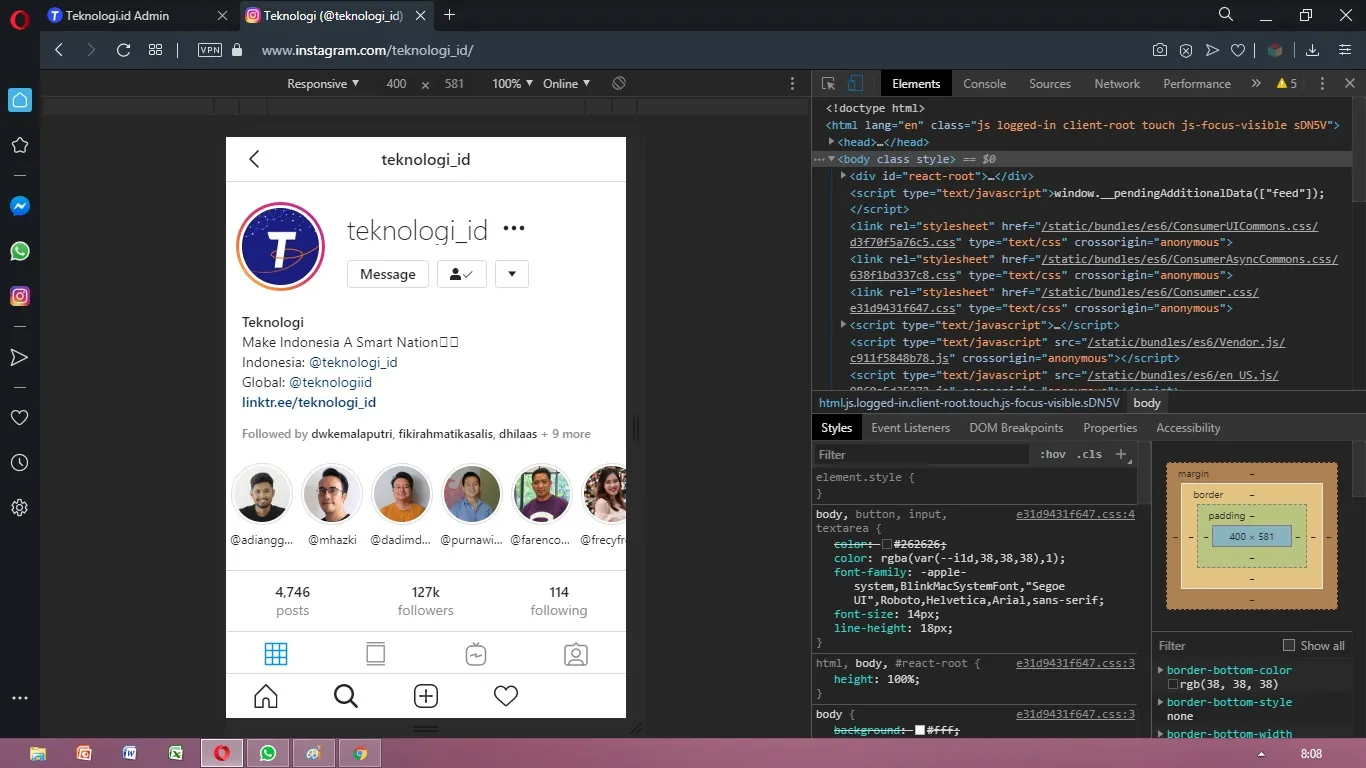The image size is (1366, 768).
Task: Select the inspect element picker icon
Action: click(828, 84)
